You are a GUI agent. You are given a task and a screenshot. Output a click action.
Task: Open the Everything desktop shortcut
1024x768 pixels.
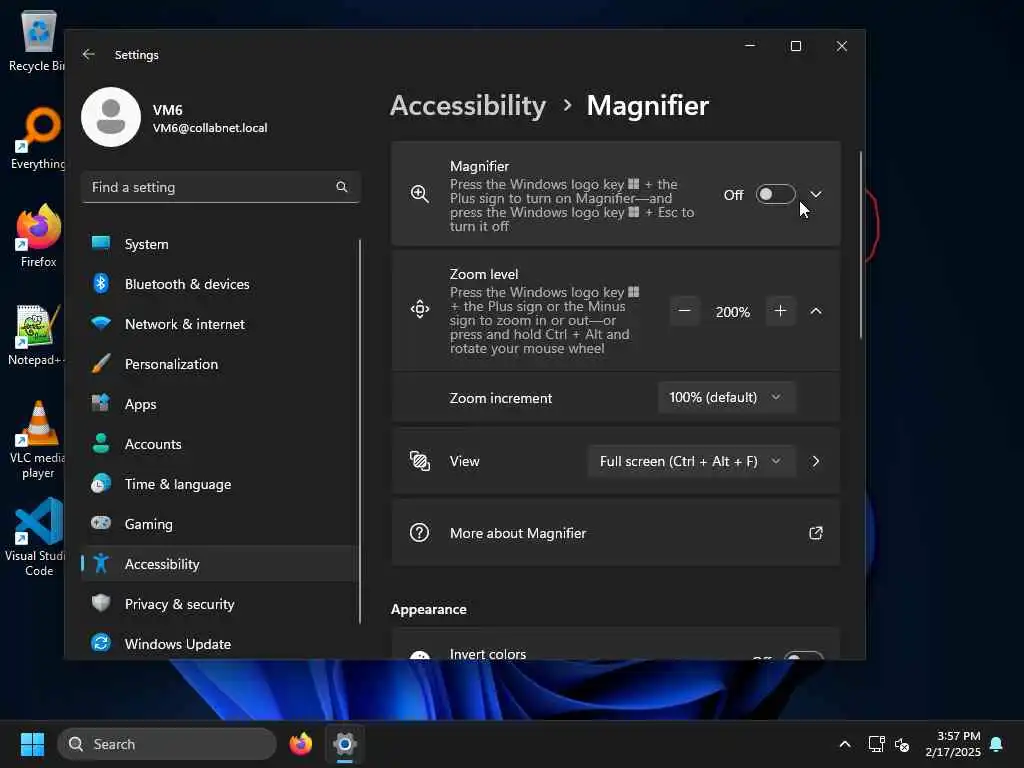(37, 138)
